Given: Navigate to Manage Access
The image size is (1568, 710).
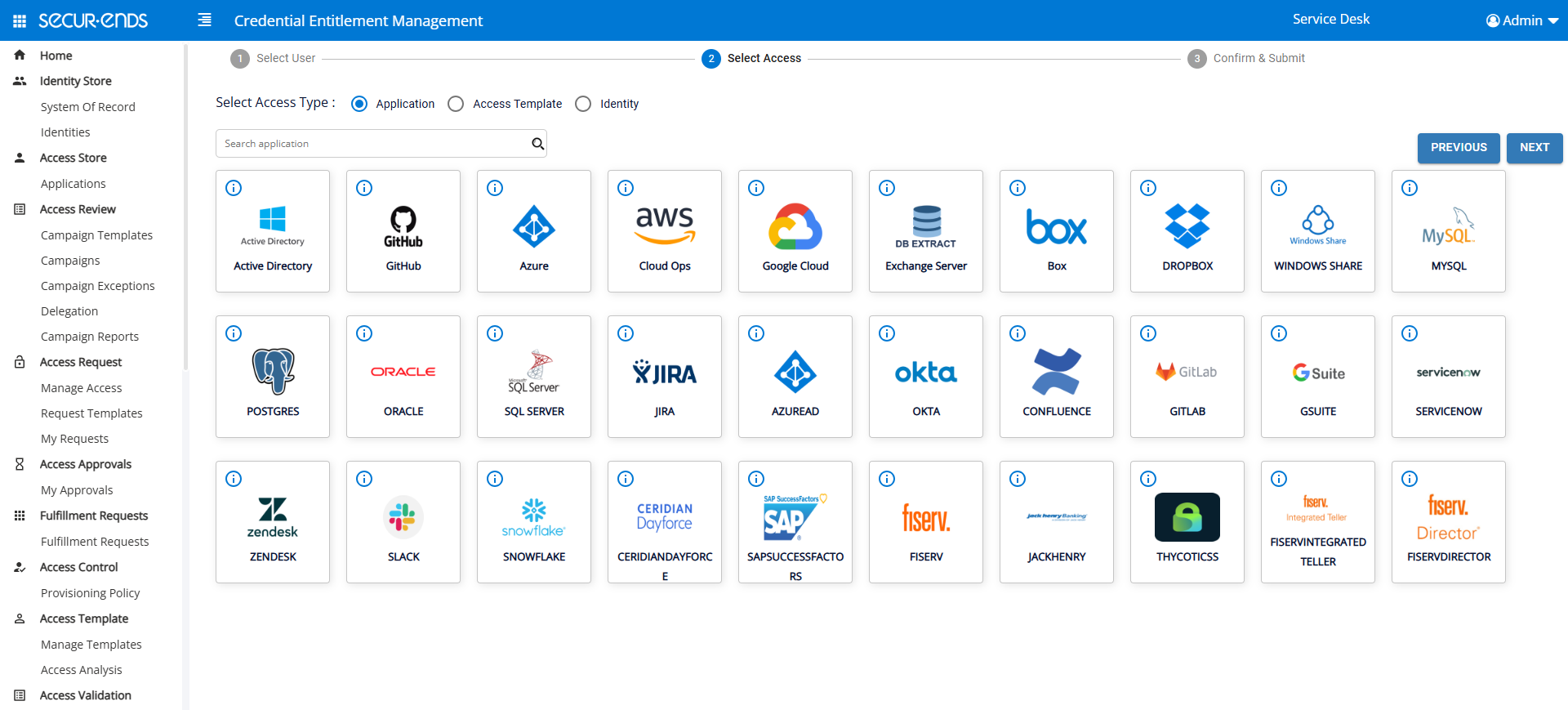Looking at the screenshot, I should pos(81,388).
